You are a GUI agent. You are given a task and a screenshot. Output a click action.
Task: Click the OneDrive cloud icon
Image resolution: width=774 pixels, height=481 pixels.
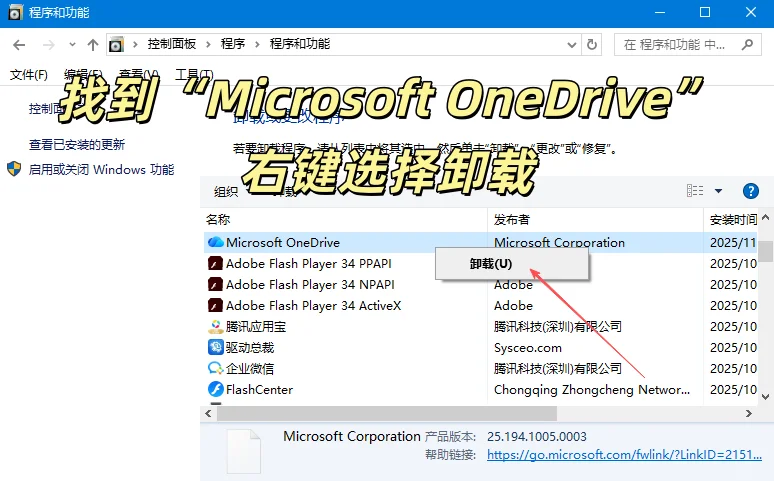point(215,242)
